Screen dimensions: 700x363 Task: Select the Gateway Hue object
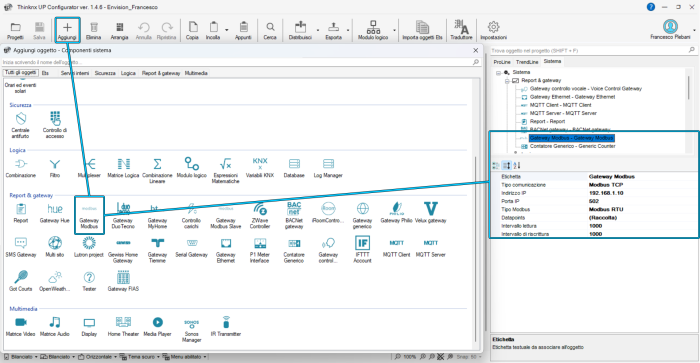click(x=55, y=213)
